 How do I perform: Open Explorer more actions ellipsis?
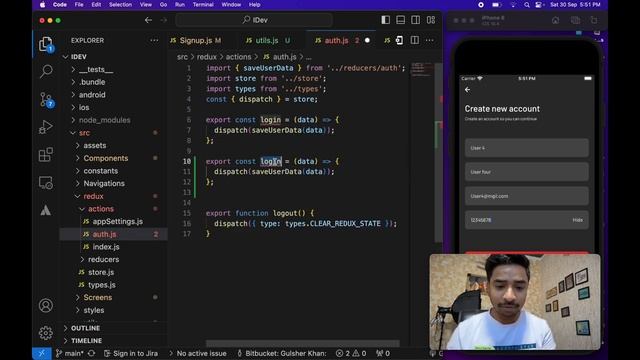154,40
